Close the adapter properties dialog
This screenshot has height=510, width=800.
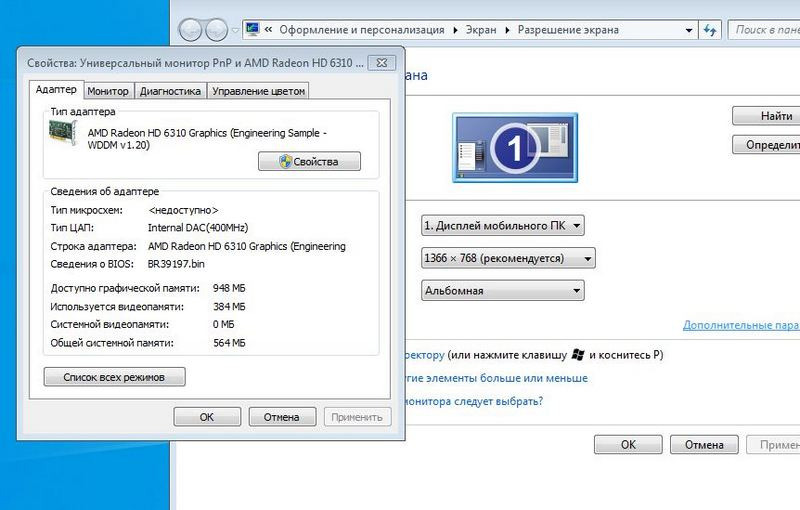(382, 63)
